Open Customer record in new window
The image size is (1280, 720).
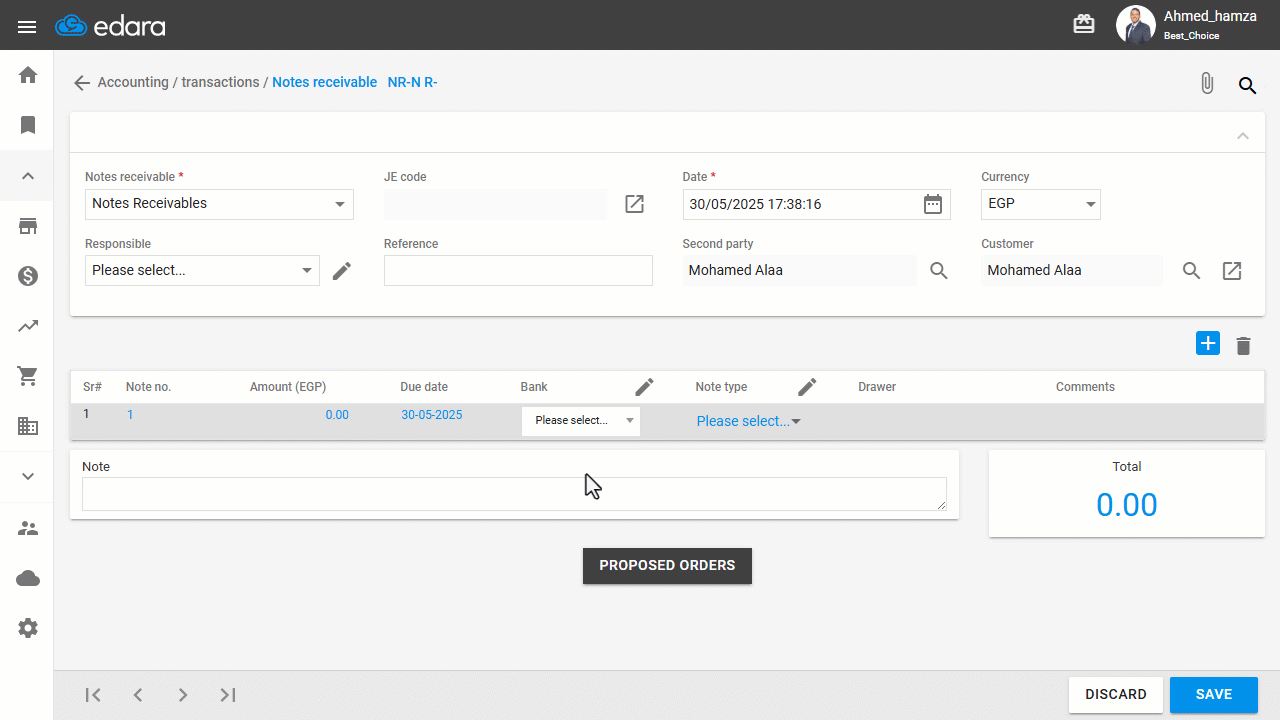(x=1232, y=270)
